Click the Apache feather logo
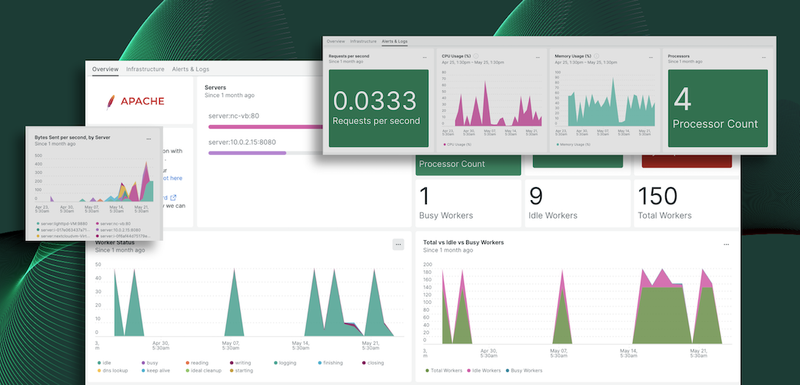The image size is (800, 385). (110, 101)
